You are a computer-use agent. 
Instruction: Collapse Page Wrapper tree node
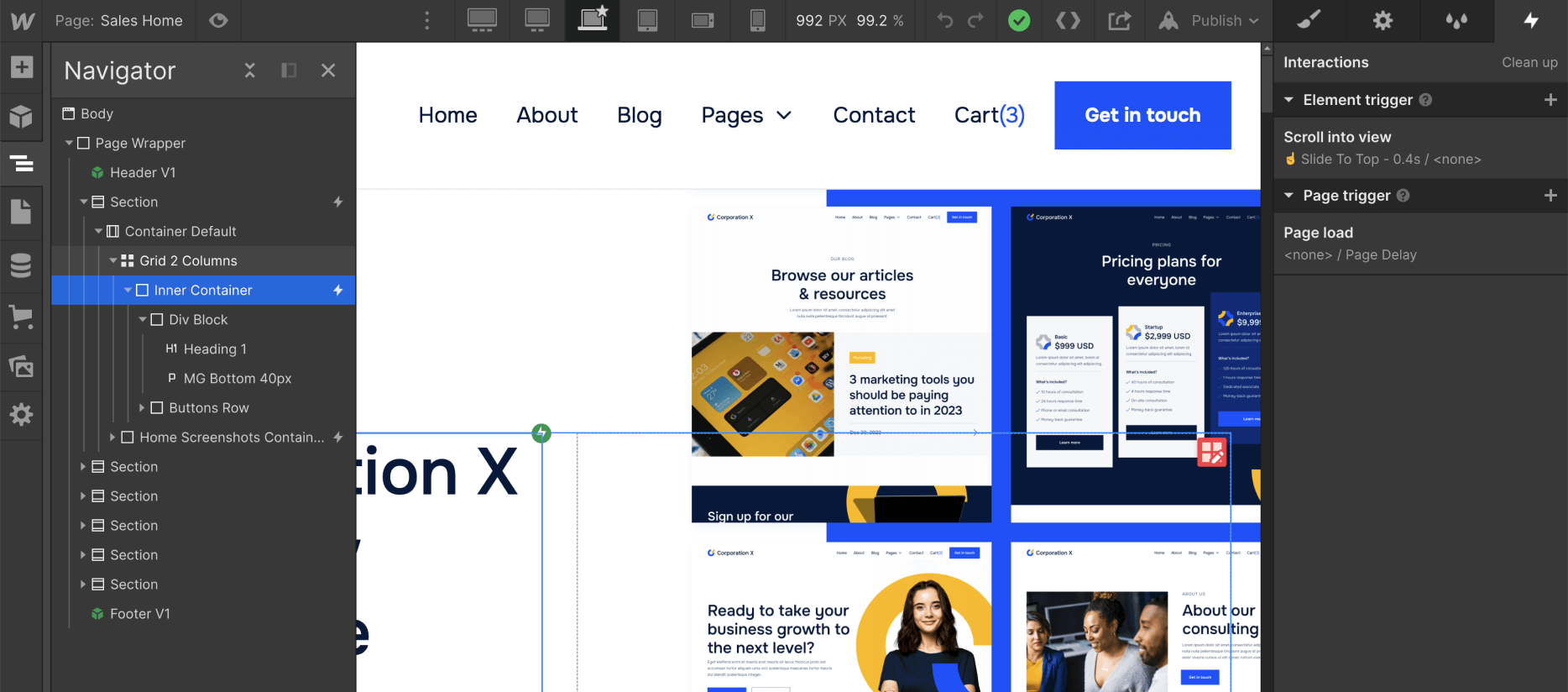(x=70, y=144)
